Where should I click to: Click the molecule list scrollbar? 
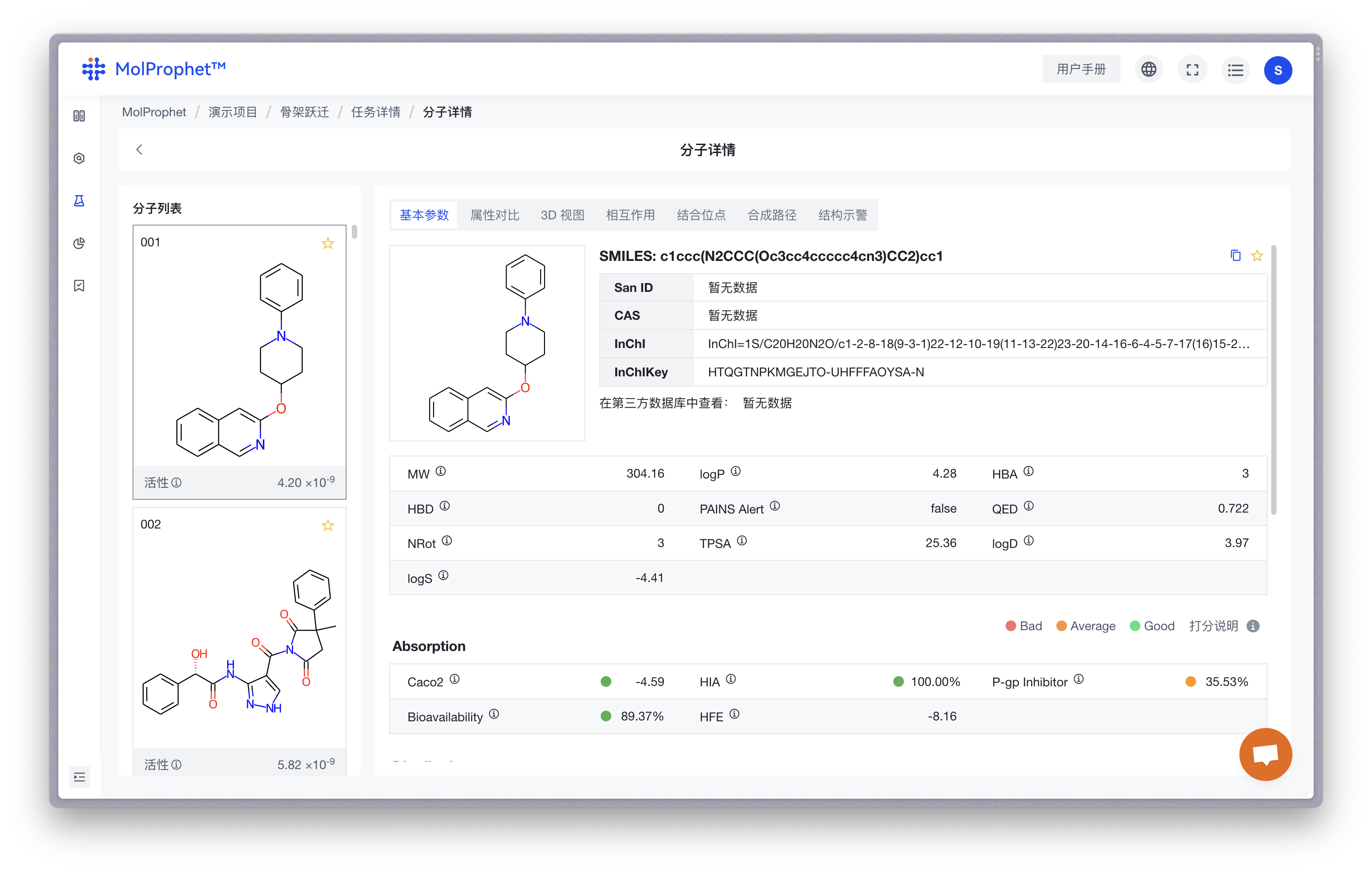coord(354,231)
